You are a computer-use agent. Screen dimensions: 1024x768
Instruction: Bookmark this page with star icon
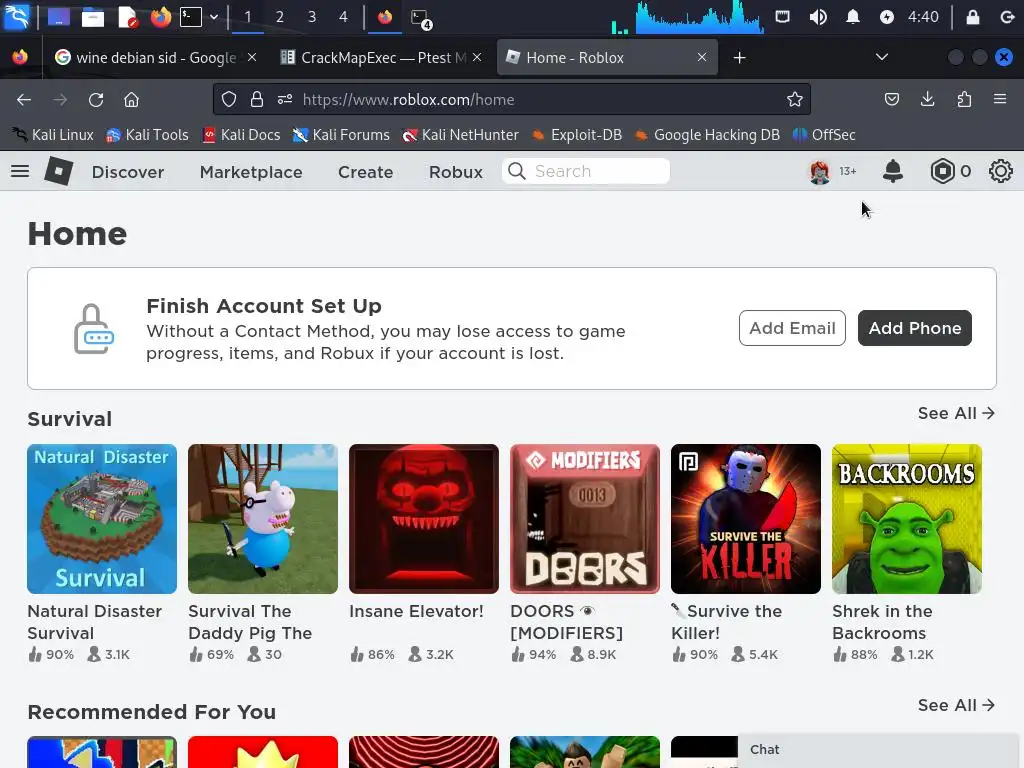click(x=794, y=99)
